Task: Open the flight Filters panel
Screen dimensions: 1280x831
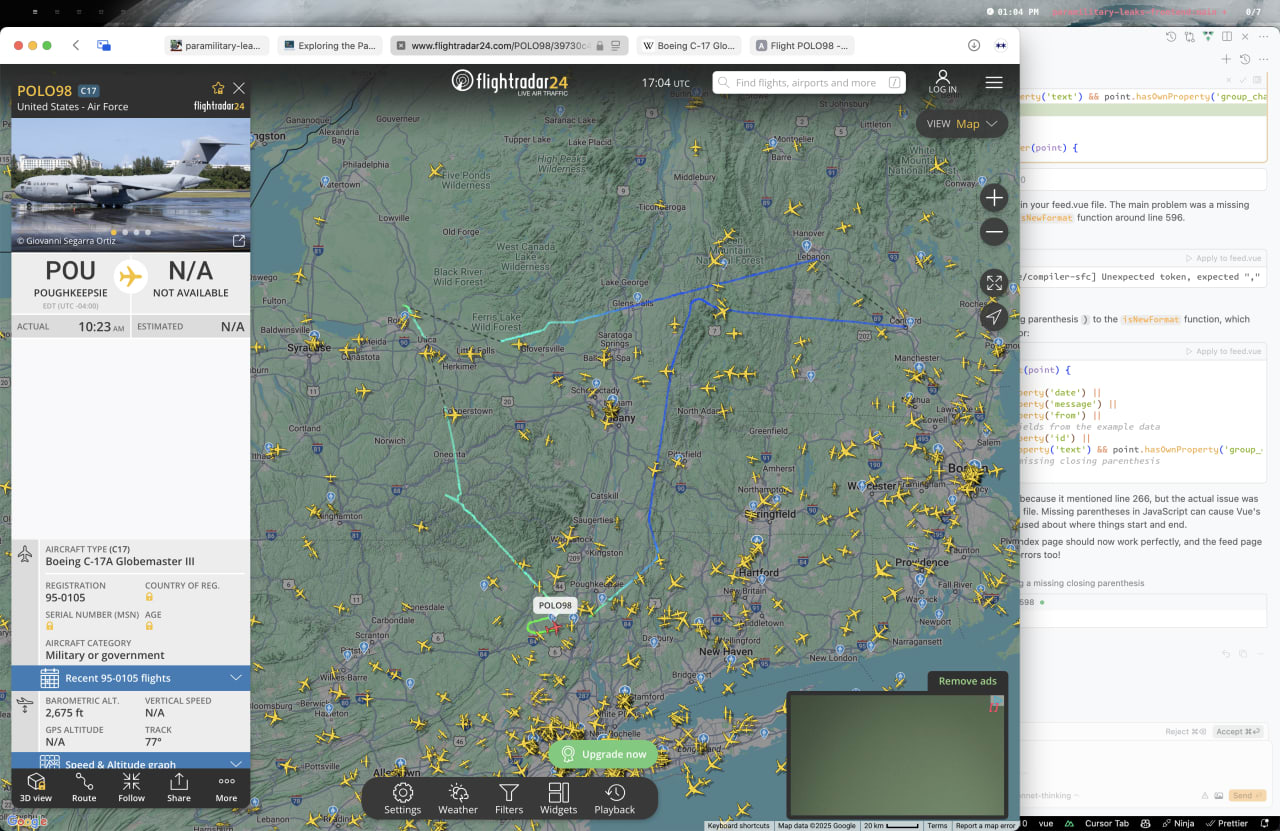Action: 509,797
